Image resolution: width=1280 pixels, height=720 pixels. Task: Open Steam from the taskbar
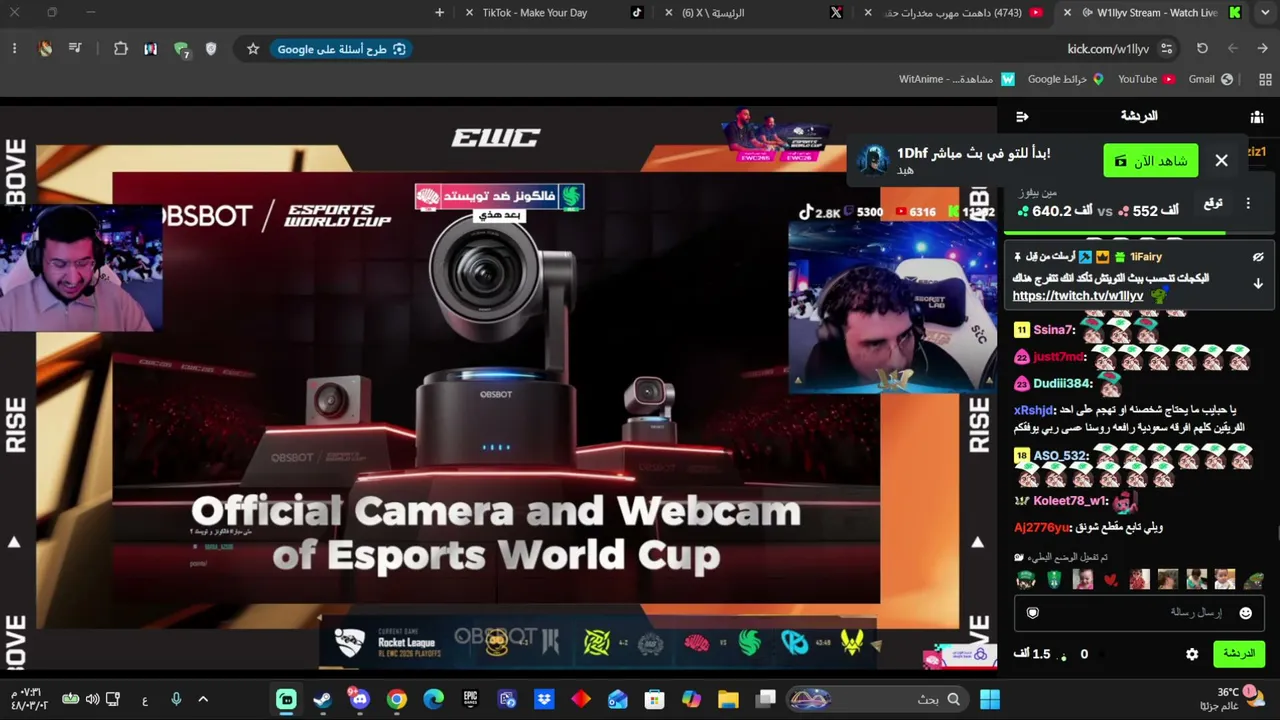323,699
